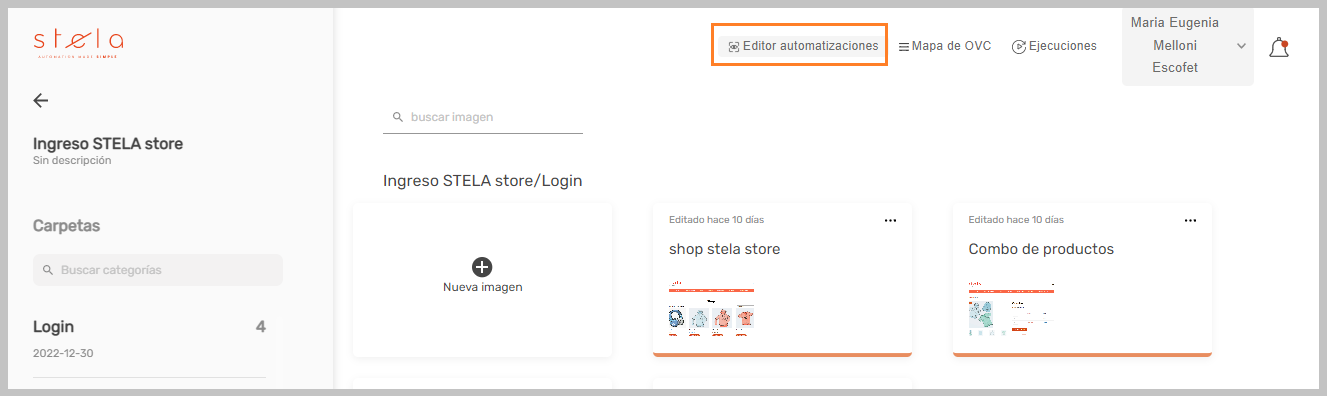Click the Nueva imagen card
Screen dimensions: 1327x396
[483, 279]
